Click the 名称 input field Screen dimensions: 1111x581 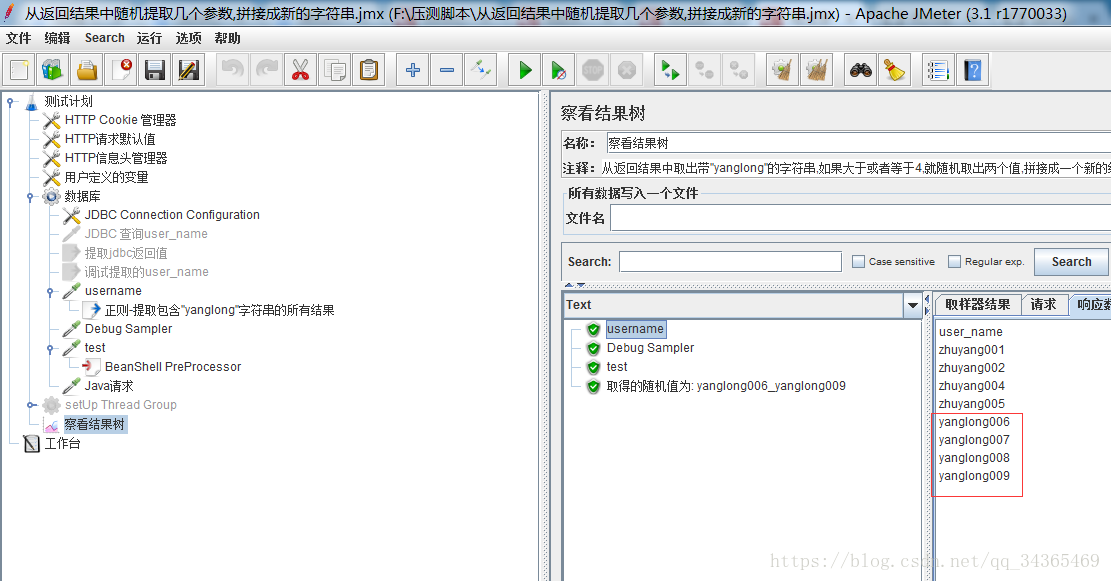858,143
